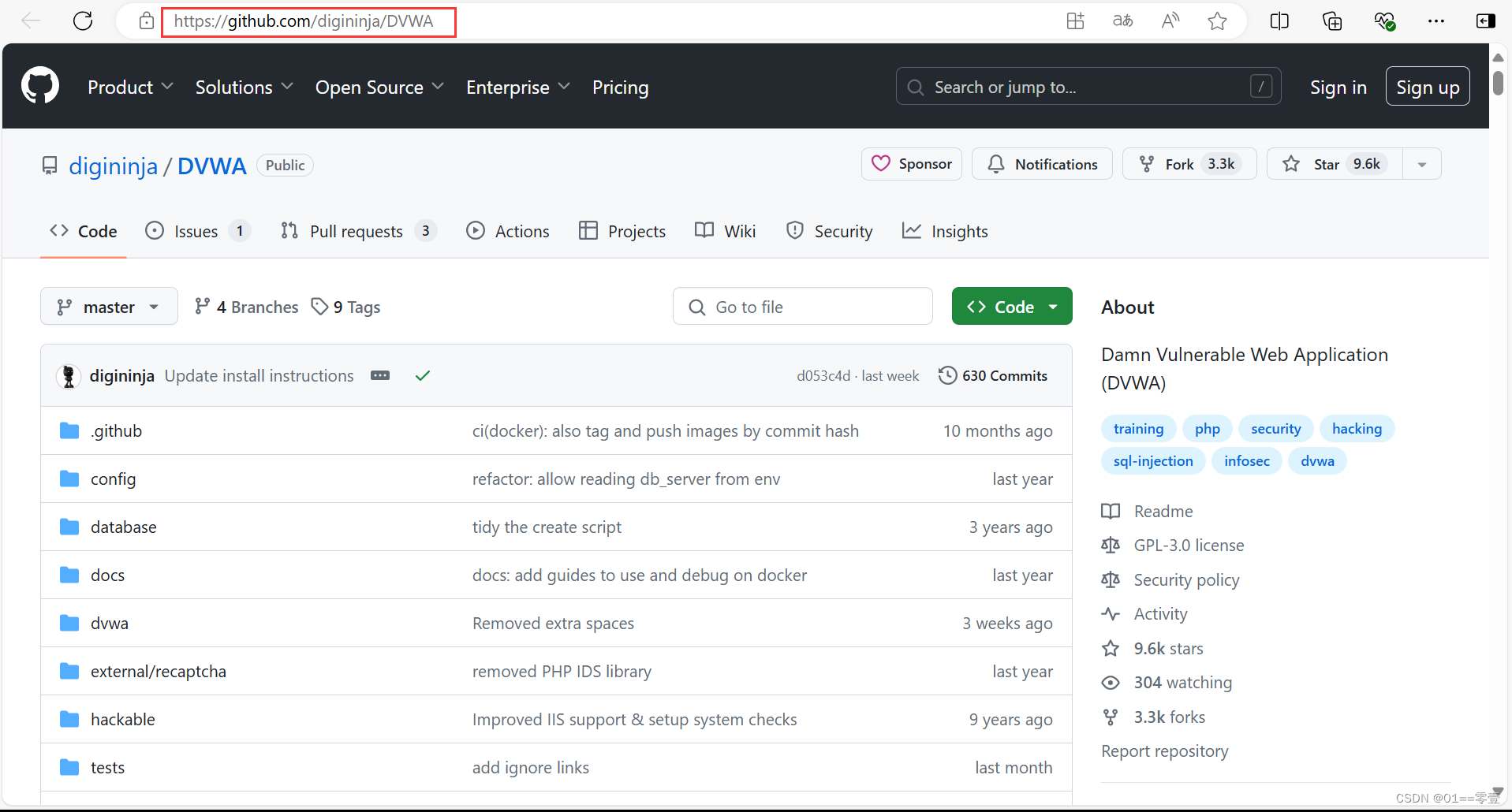Open the browser split screen icon

point(1279,21)
